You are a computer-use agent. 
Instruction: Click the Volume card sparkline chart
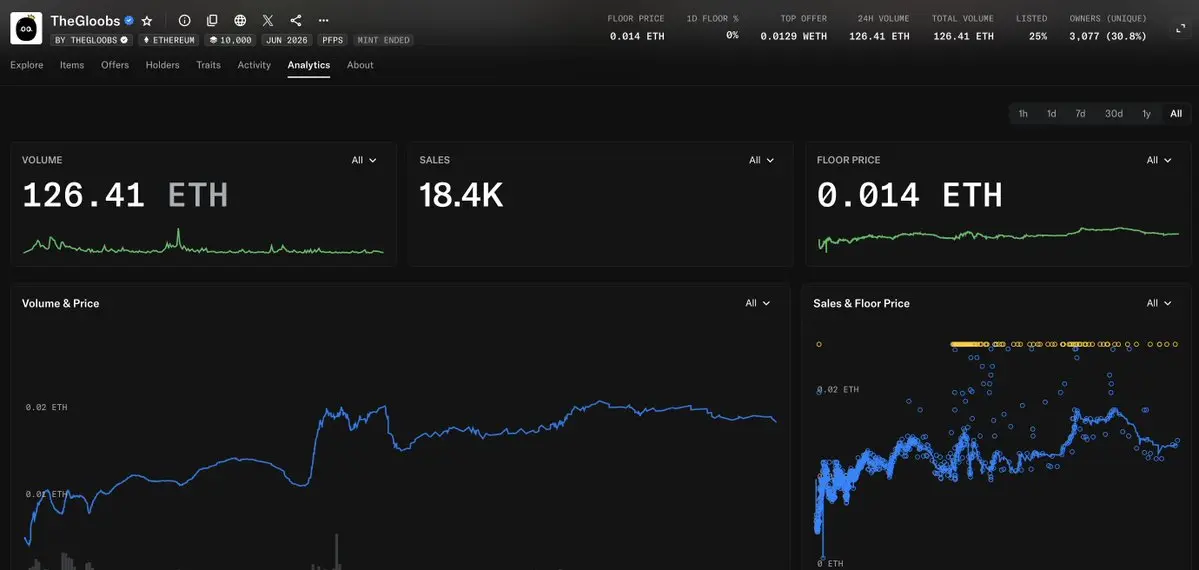click(x=203, y=243)
